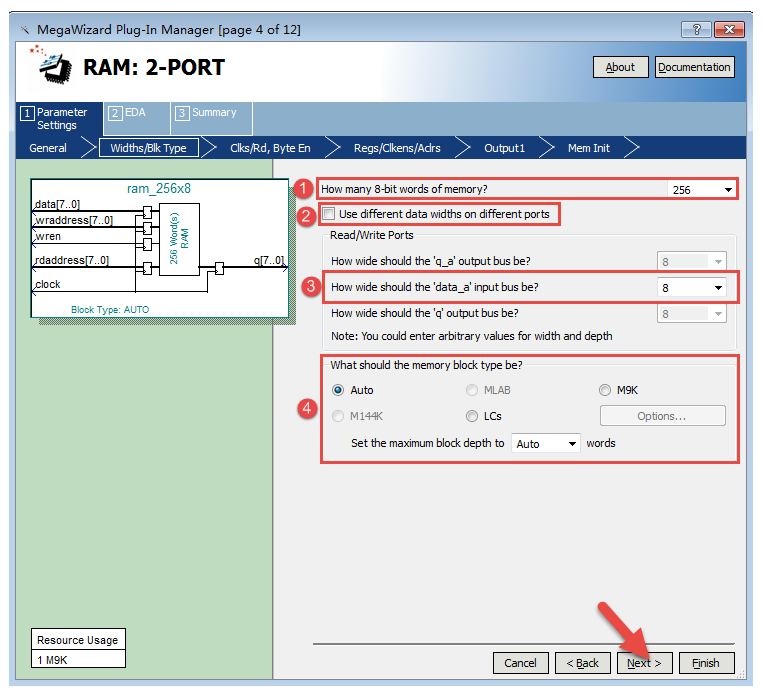Open the 'q_a' output bus width dropdown
The image size is (764, 695).
point(691,261)
